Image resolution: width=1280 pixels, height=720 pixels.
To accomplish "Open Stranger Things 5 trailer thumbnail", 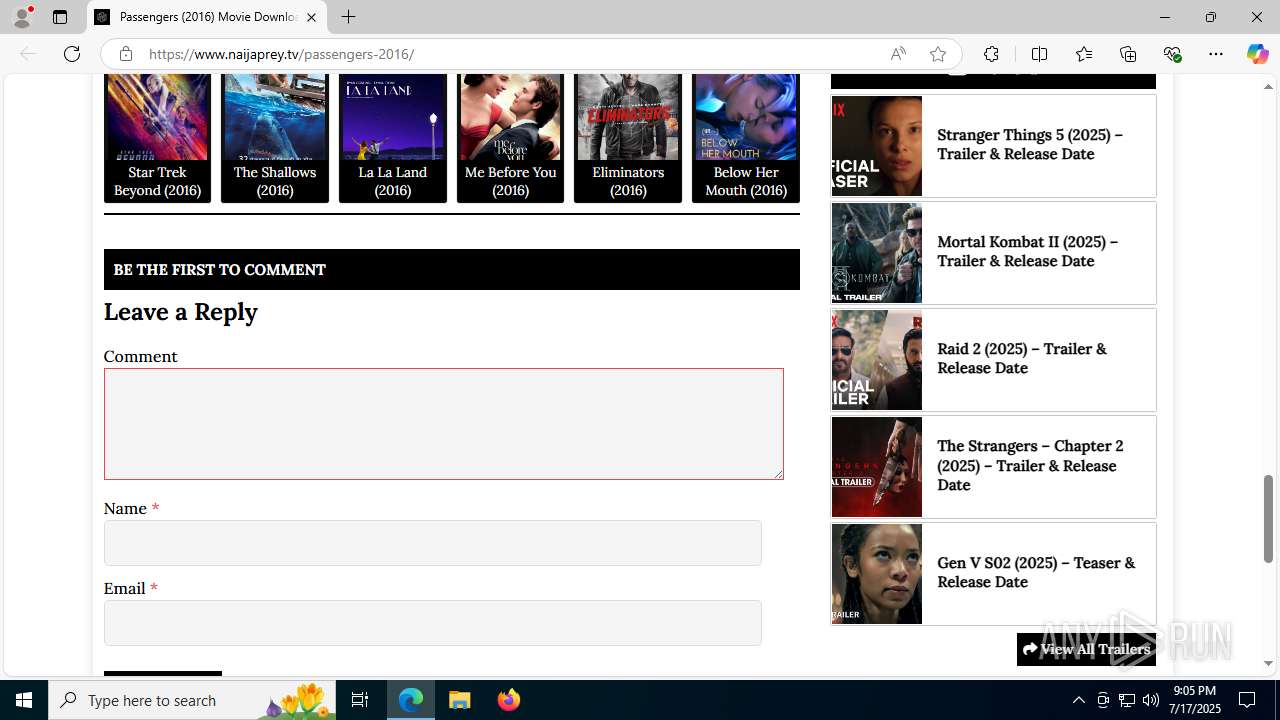I will coord(877,146).
